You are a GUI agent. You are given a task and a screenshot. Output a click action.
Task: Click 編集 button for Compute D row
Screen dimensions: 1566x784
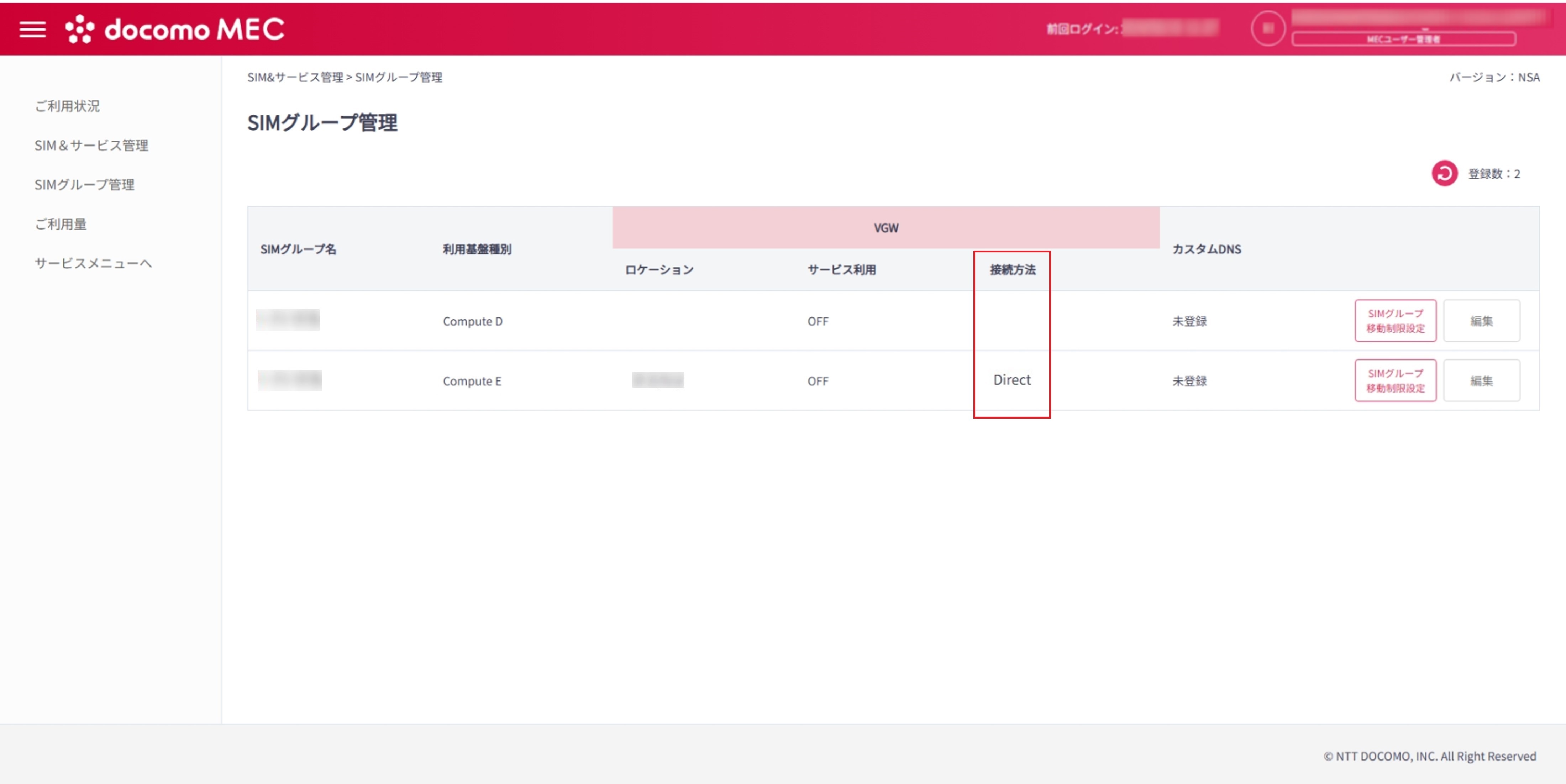coord(1481,320)
